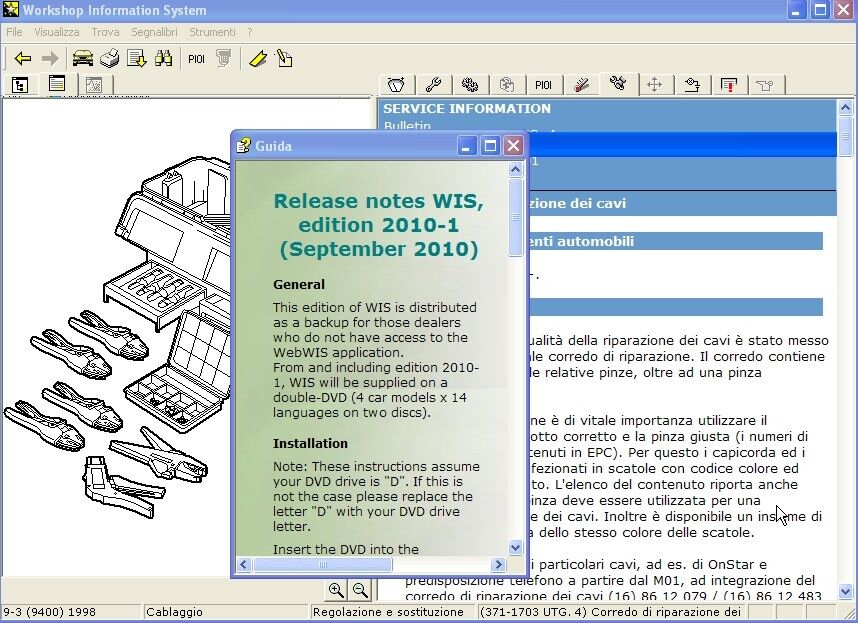Select the highlighted dark blue row in the document
The height and width of the screenshot is (623, 858).
[683, 145]
